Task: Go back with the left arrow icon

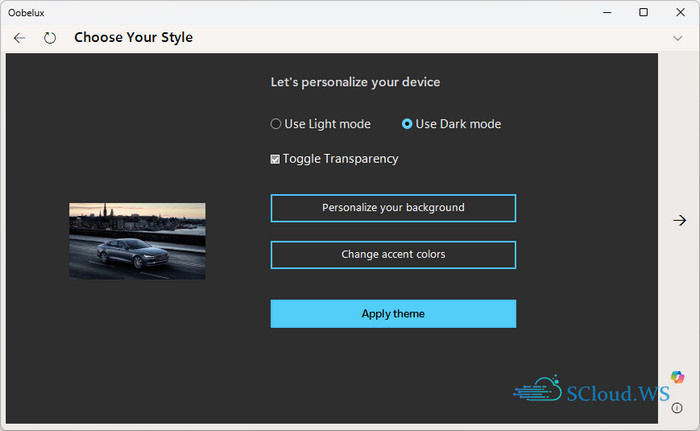Action: pos(19,38)
